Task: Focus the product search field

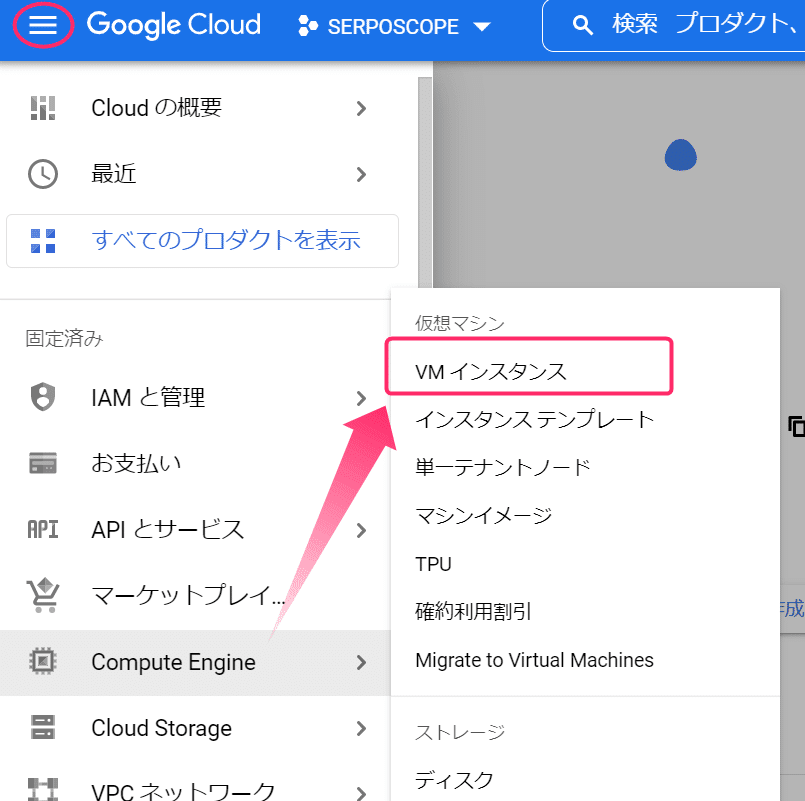Action: (674, 25)
